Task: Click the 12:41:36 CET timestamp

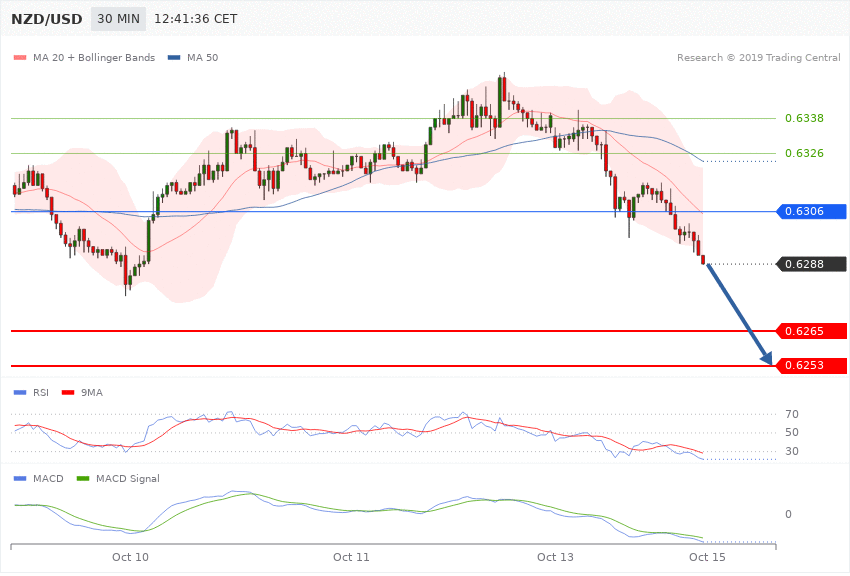Action: [196, 19]
